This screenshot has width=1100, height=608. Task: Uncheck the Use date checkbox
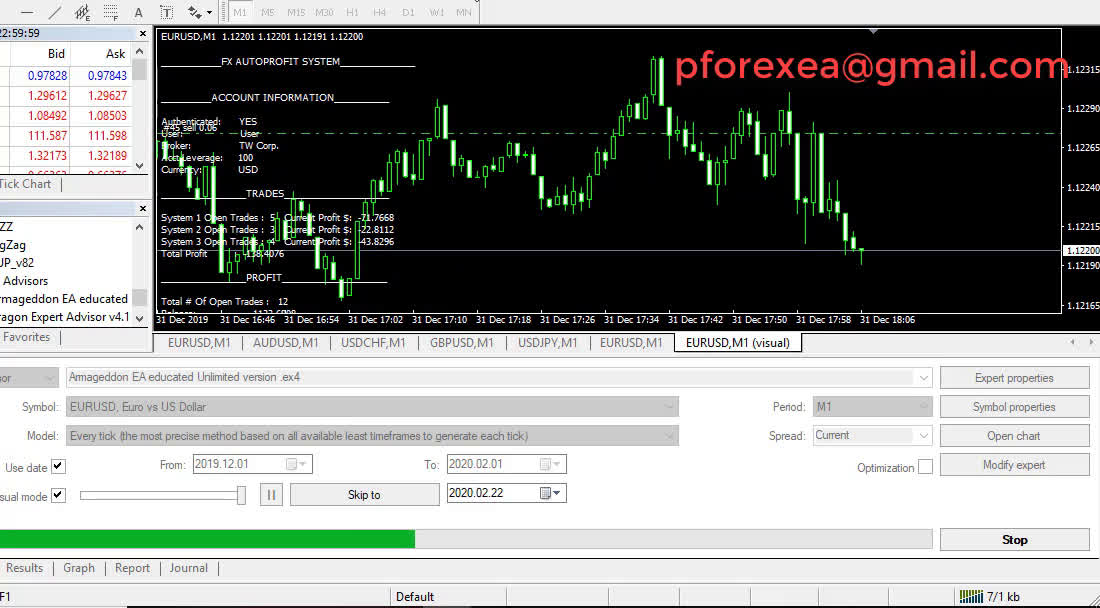point(58,466)
